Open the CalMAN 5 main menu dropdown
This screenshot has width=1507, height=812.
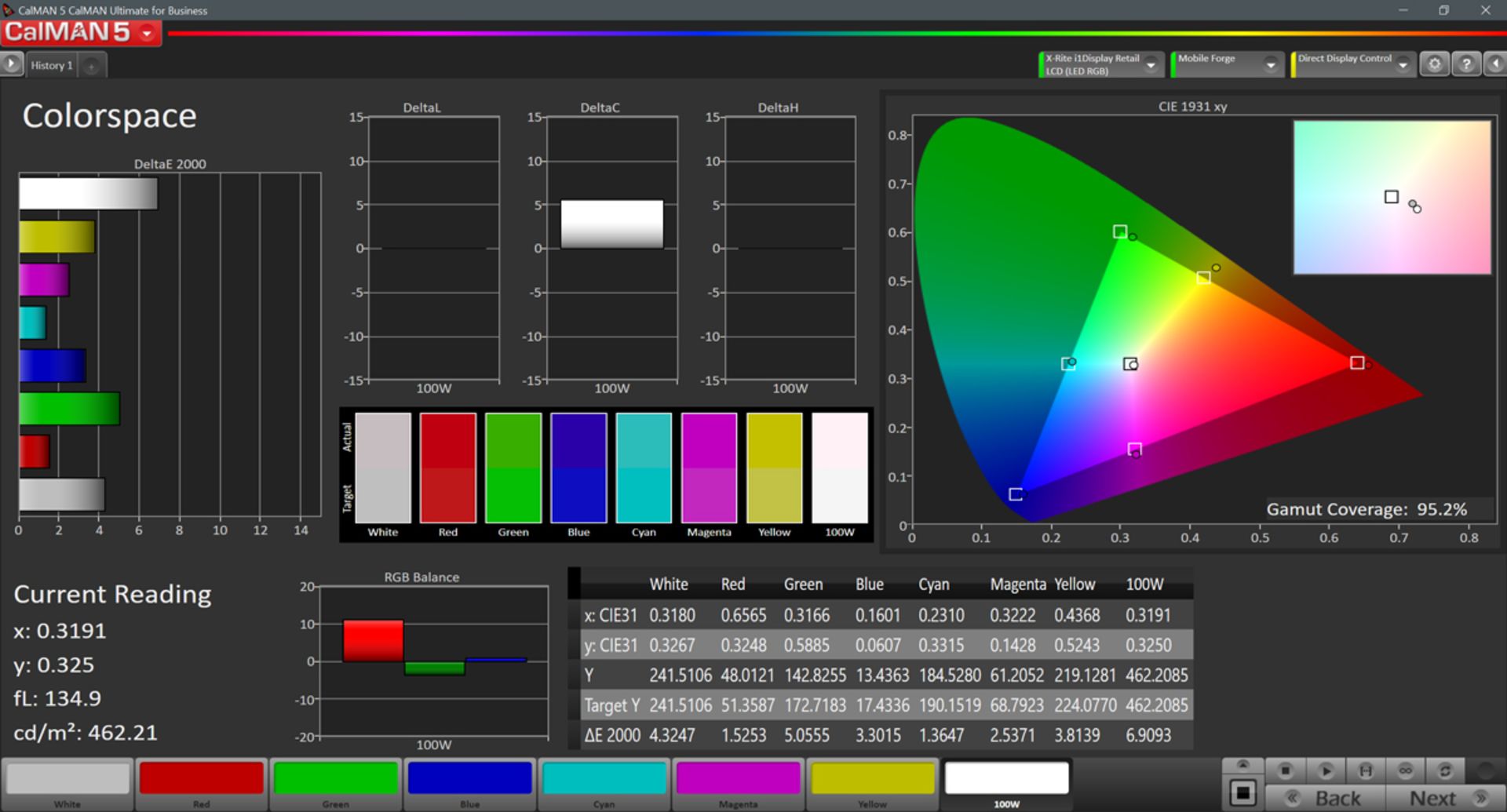[147, 33]
